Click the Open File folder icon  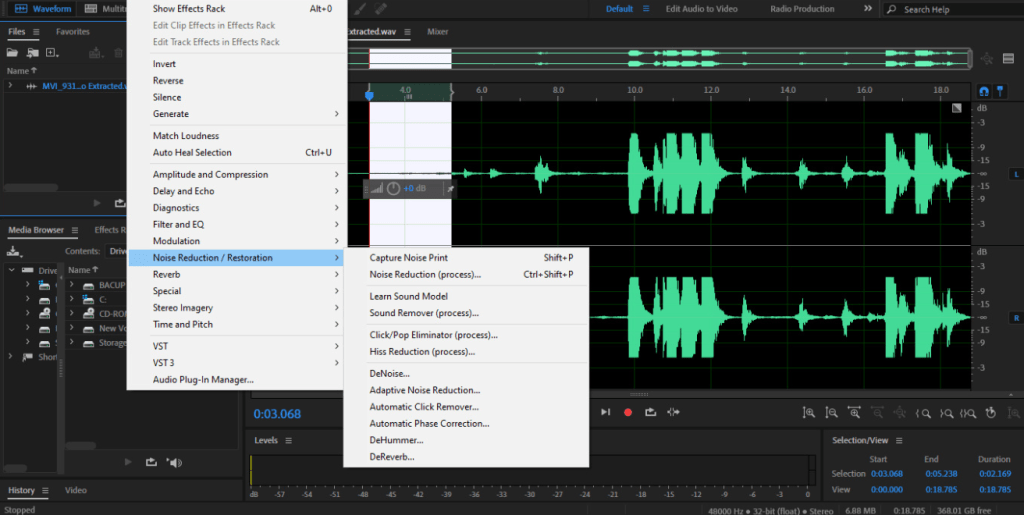[x=14, y=52]
